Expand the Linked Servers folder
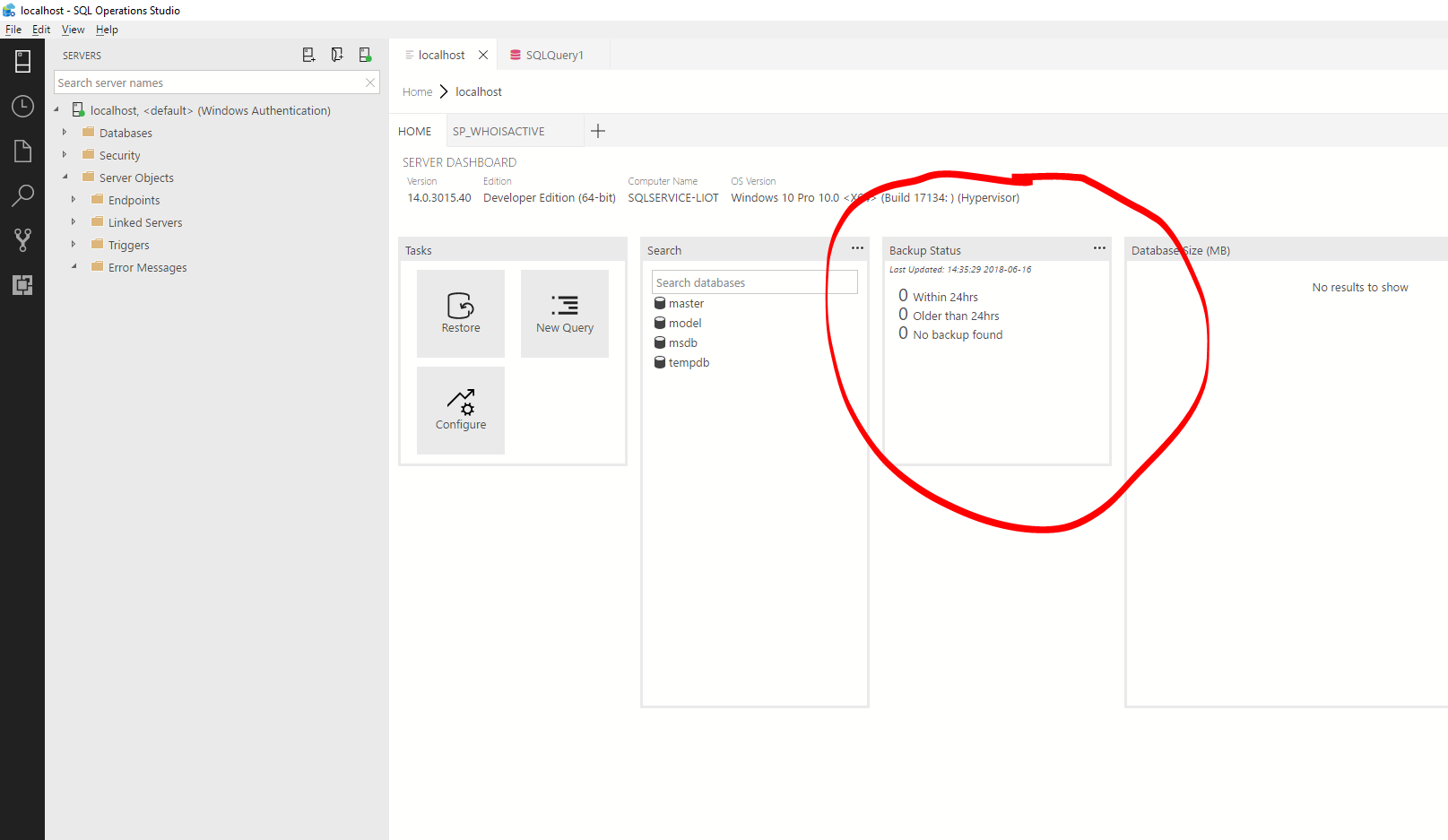 tap(74, 221)
